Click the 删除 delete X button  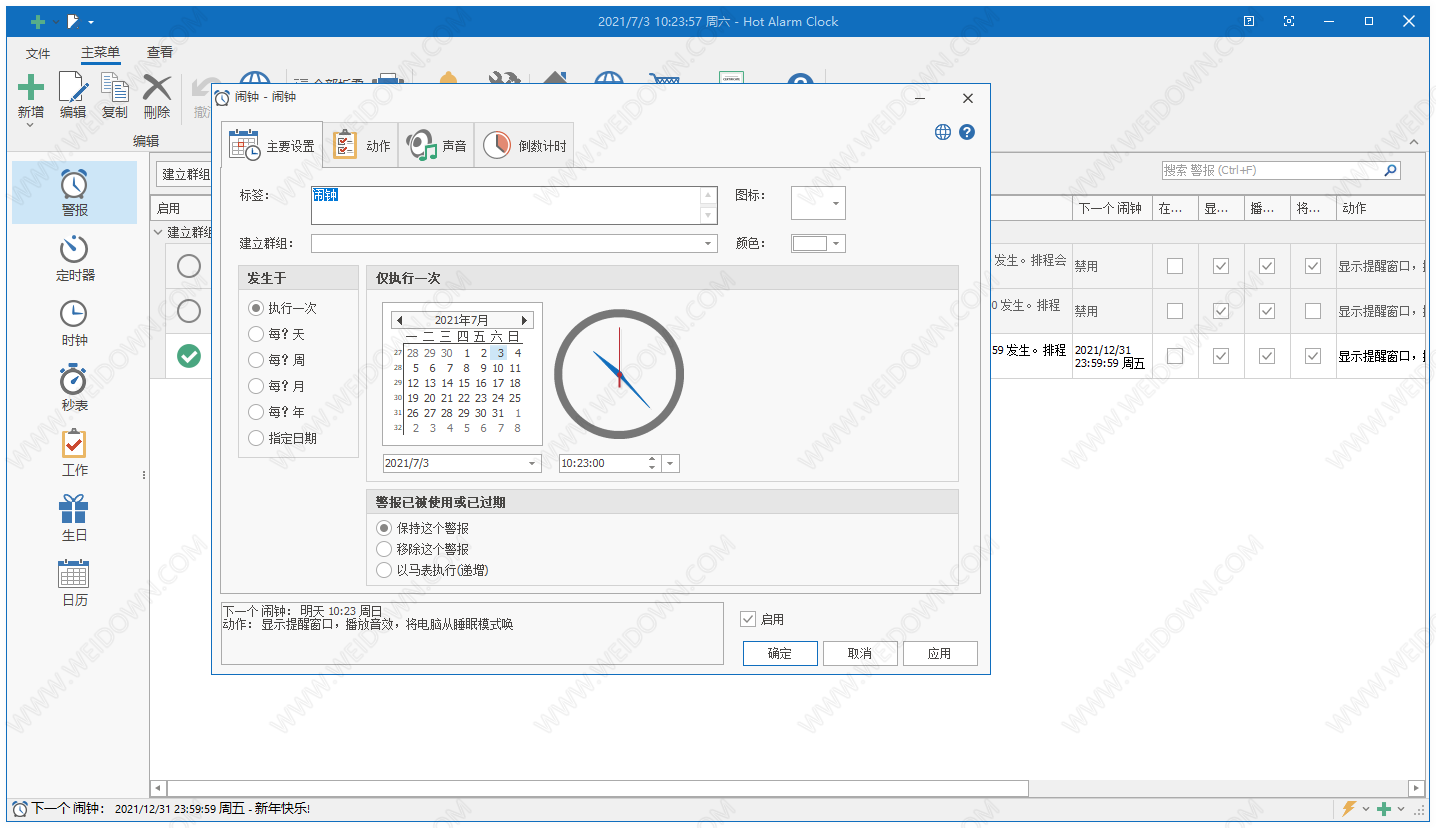157,96
